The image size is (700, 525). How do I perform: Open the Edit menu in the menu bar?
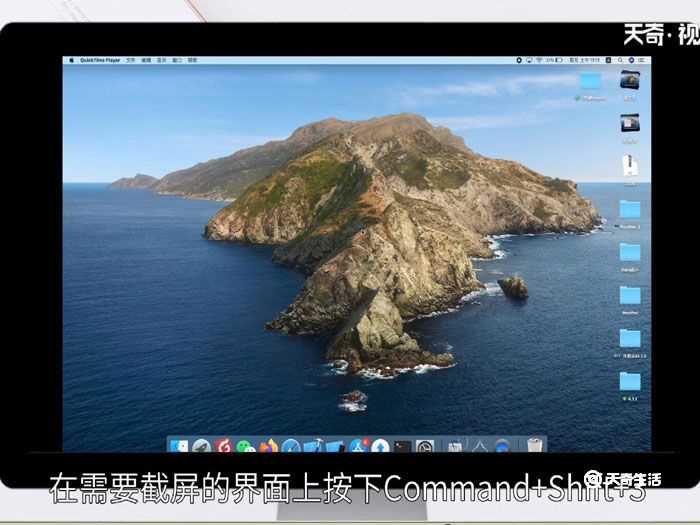click(x=146, y=61)
